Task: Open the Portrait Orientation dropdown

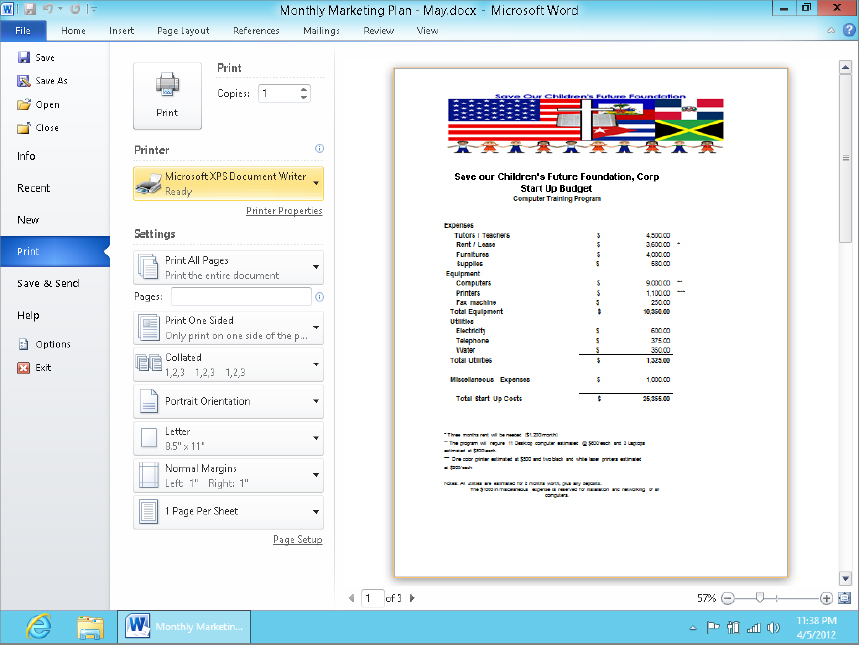Action: pos(228,401)
